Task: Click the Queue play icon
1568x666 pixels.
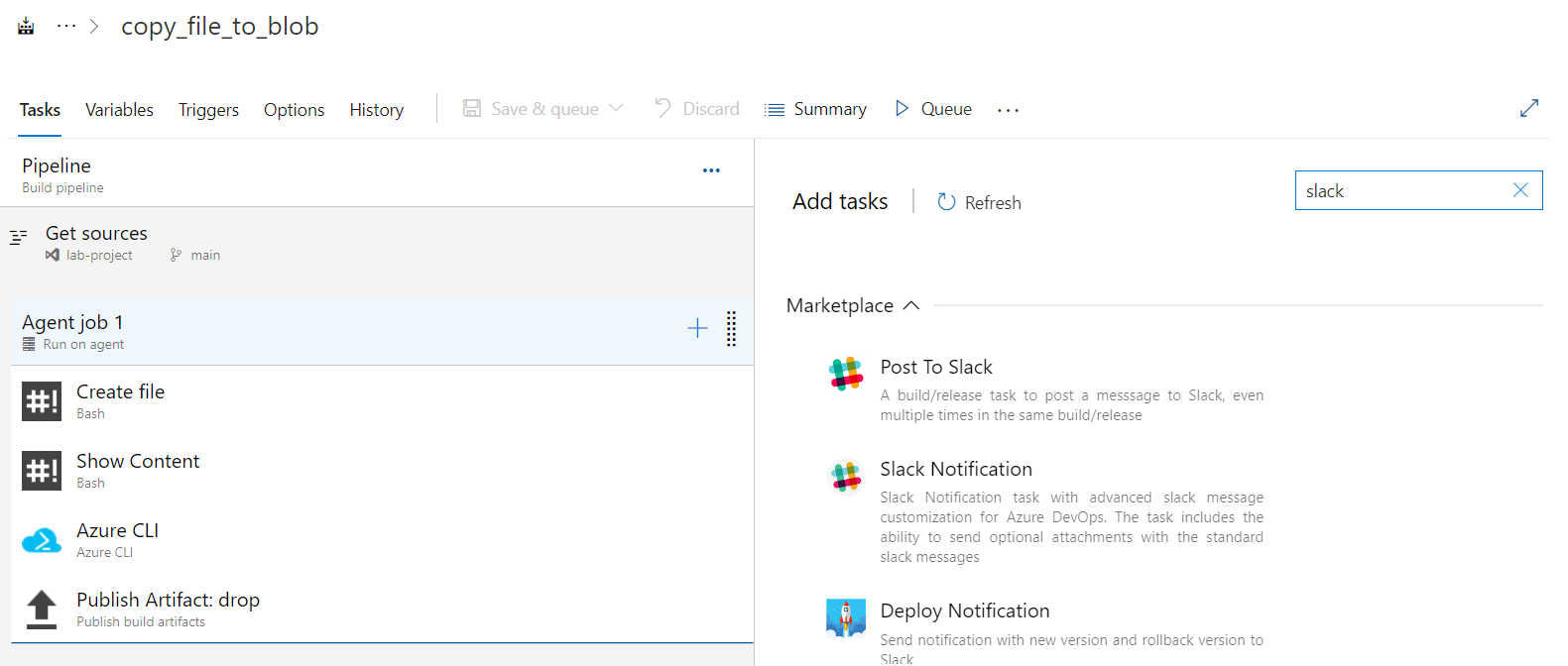Action: [902, 108]
